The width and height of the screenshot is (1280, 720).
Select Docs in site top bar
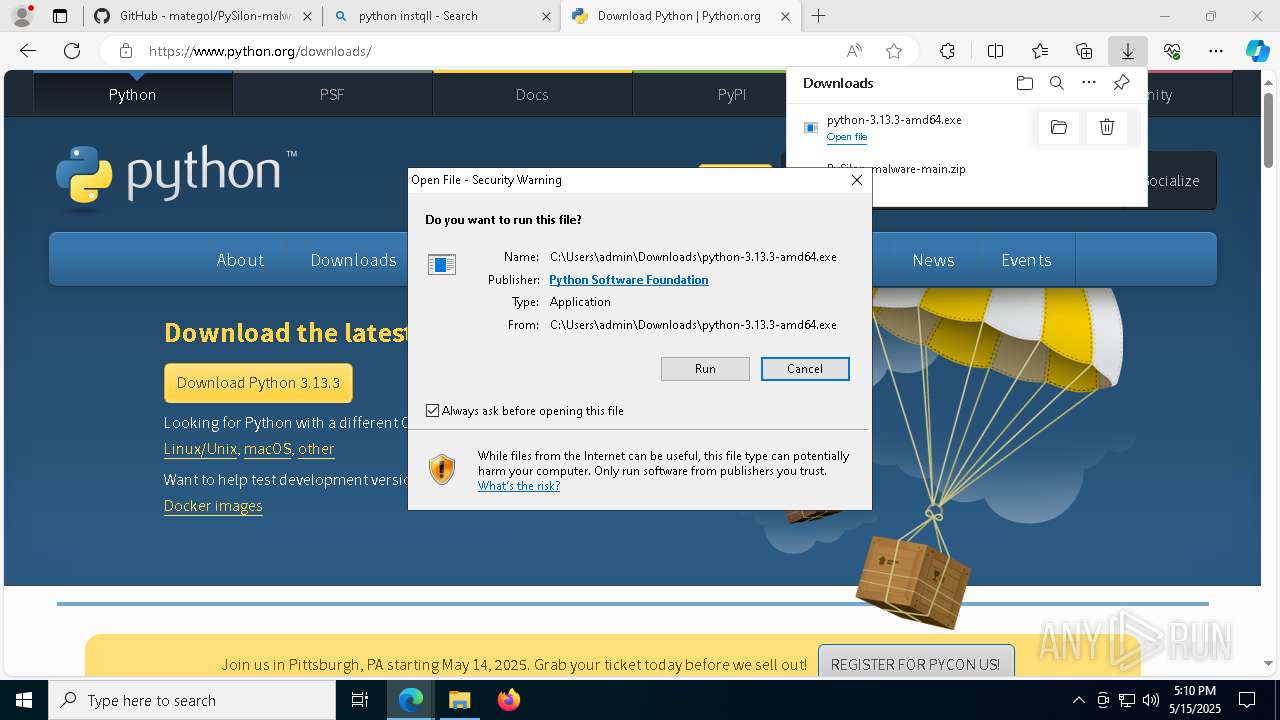[x=532, y=94]
